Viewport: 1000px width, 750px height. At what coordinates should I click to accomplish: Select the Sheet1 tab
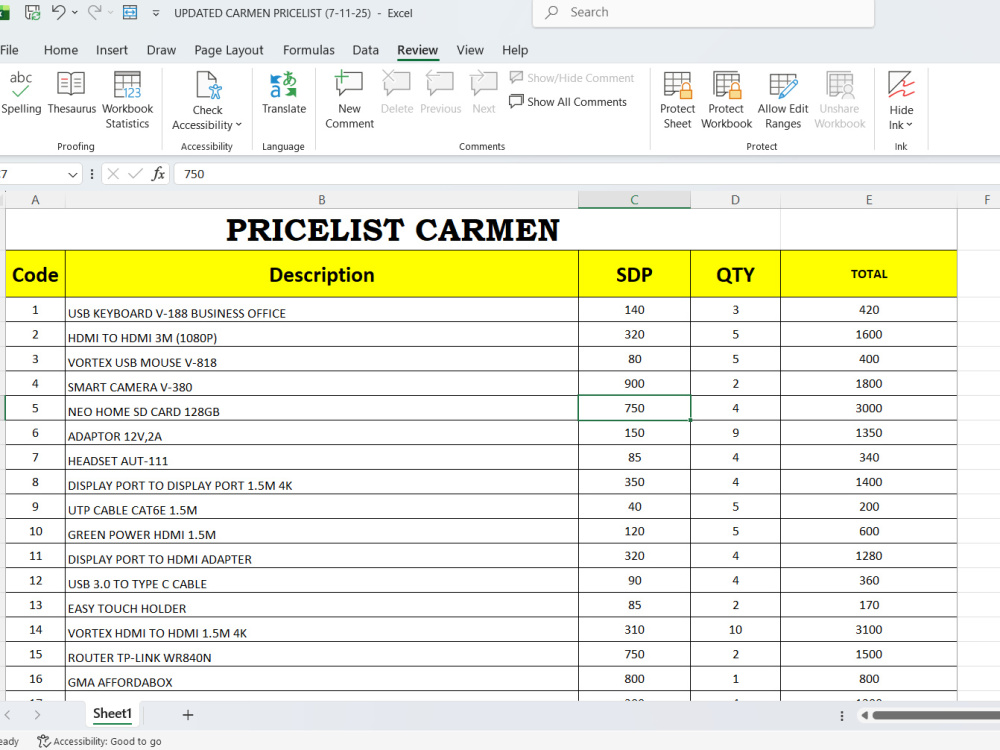tap(112, 714)
